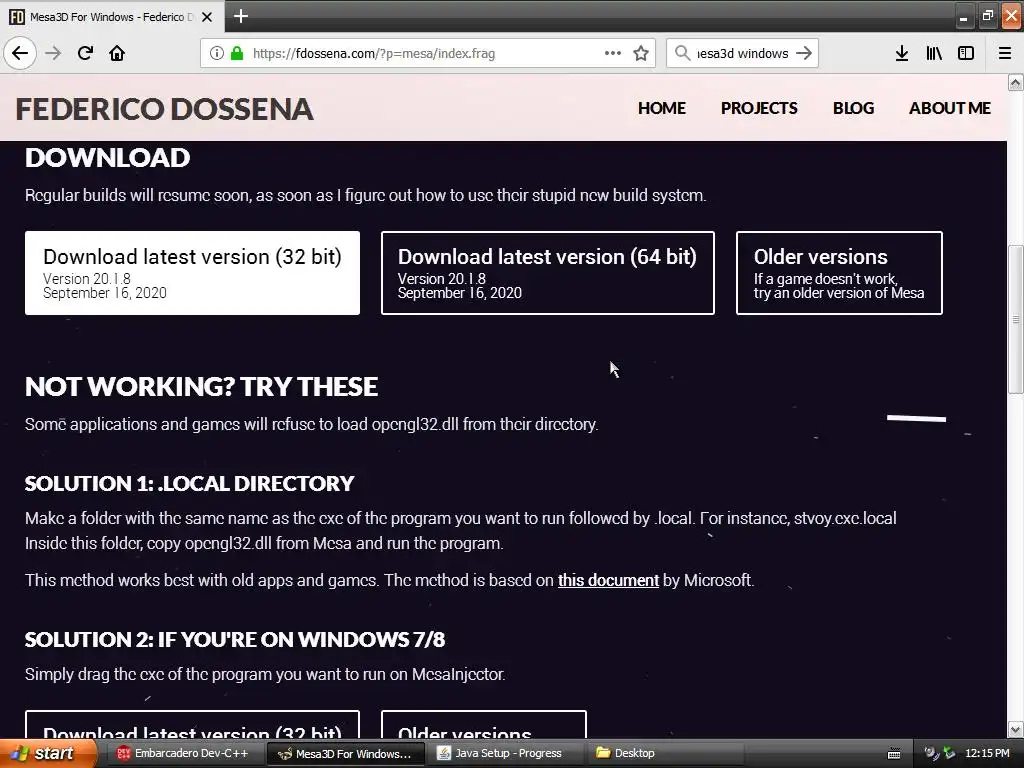The height and width of the screenshot is (768, 1024).
Task: Show site information icon in address bar
Action: (217, 54)
